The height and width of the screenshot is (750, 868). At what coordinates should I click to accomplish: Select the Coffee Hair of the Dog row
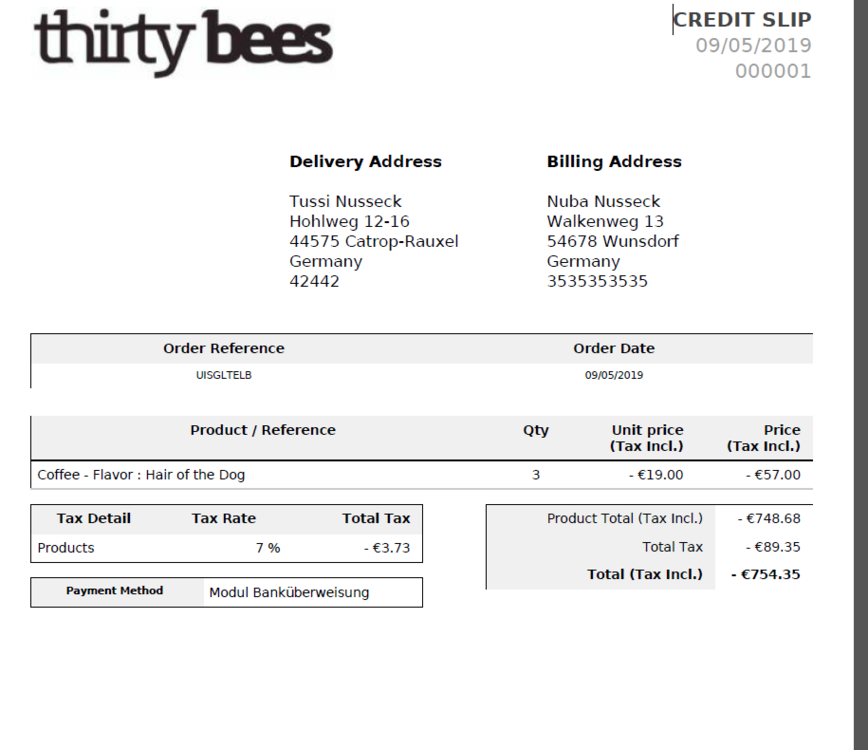pos(141,475)
